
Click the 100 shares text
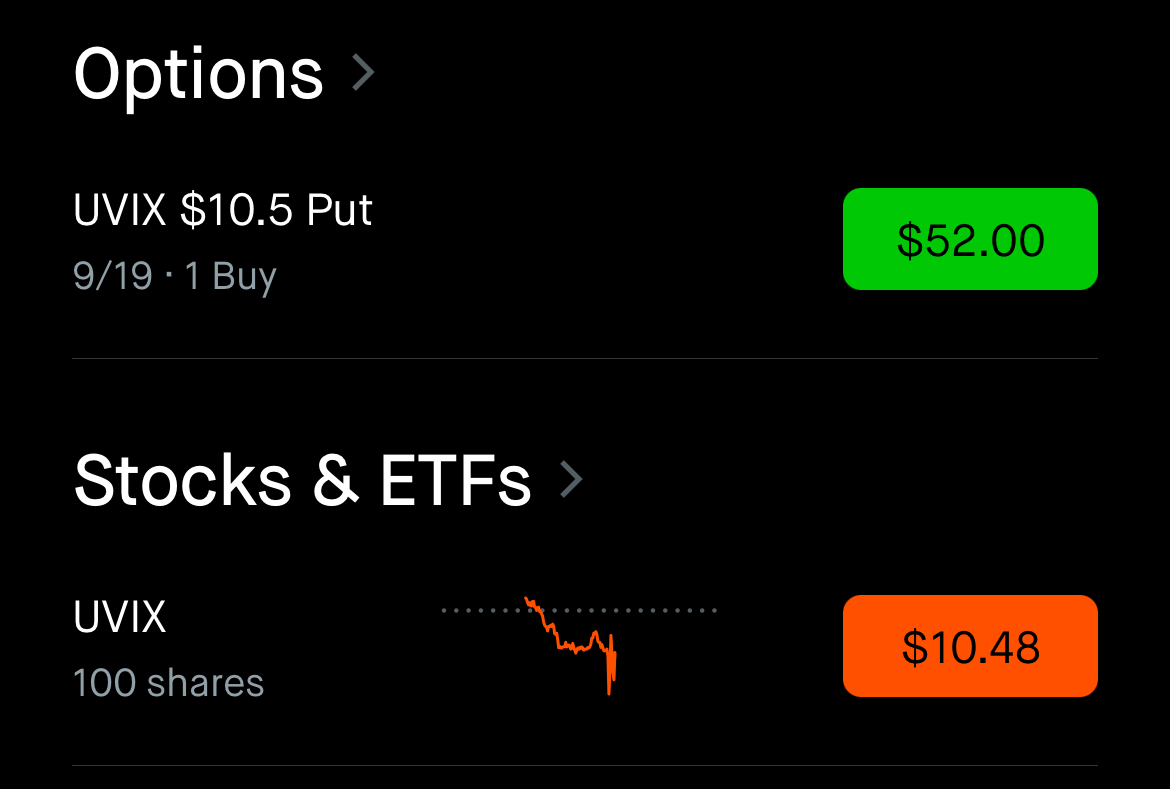[x=169, y=682]
